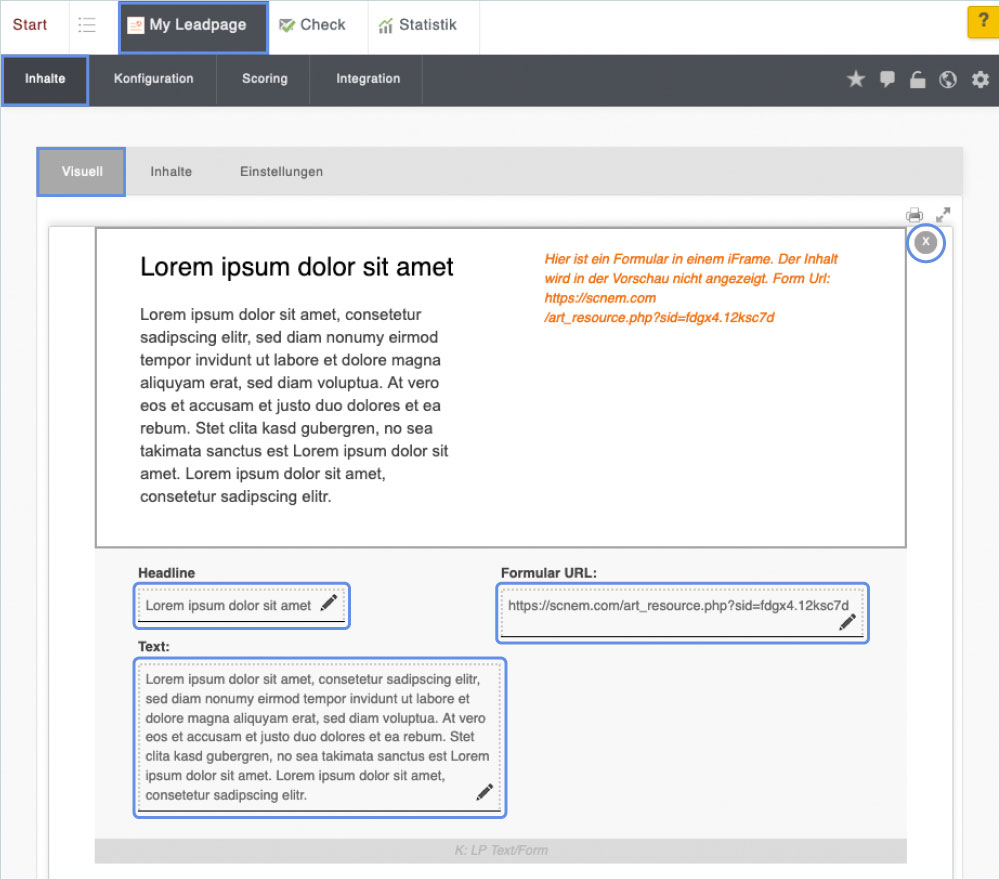Click the globe icon in the dark toolbar
Screen dimensions: 1000x880
pyautogui.click(x=948, y=79)
